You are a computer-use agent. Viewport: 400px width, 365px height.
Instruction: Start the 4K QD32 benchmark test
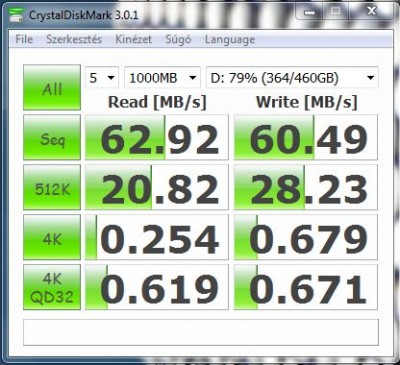tap(52, 287)
